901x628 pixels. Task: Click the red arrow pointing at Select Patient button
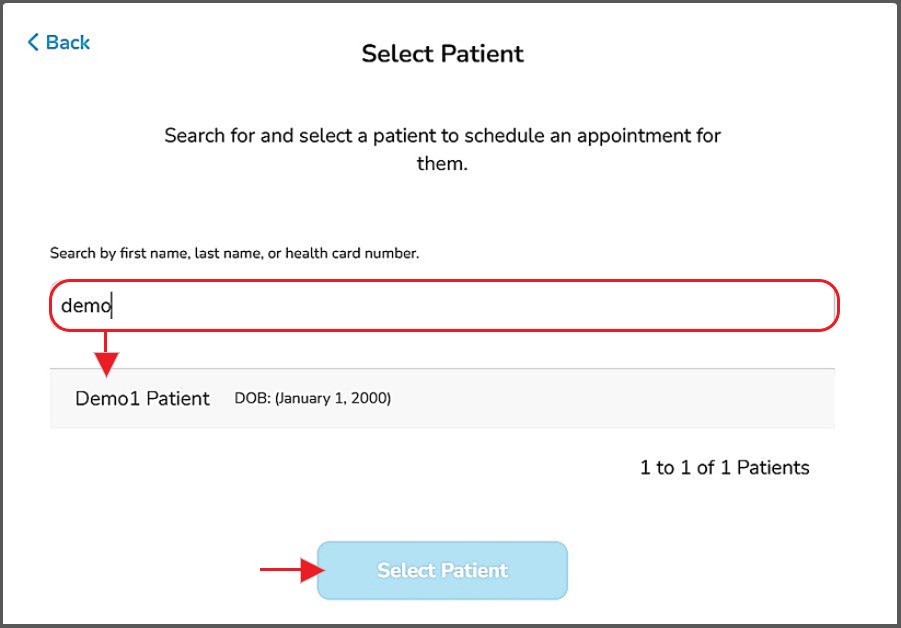(290, 570)
